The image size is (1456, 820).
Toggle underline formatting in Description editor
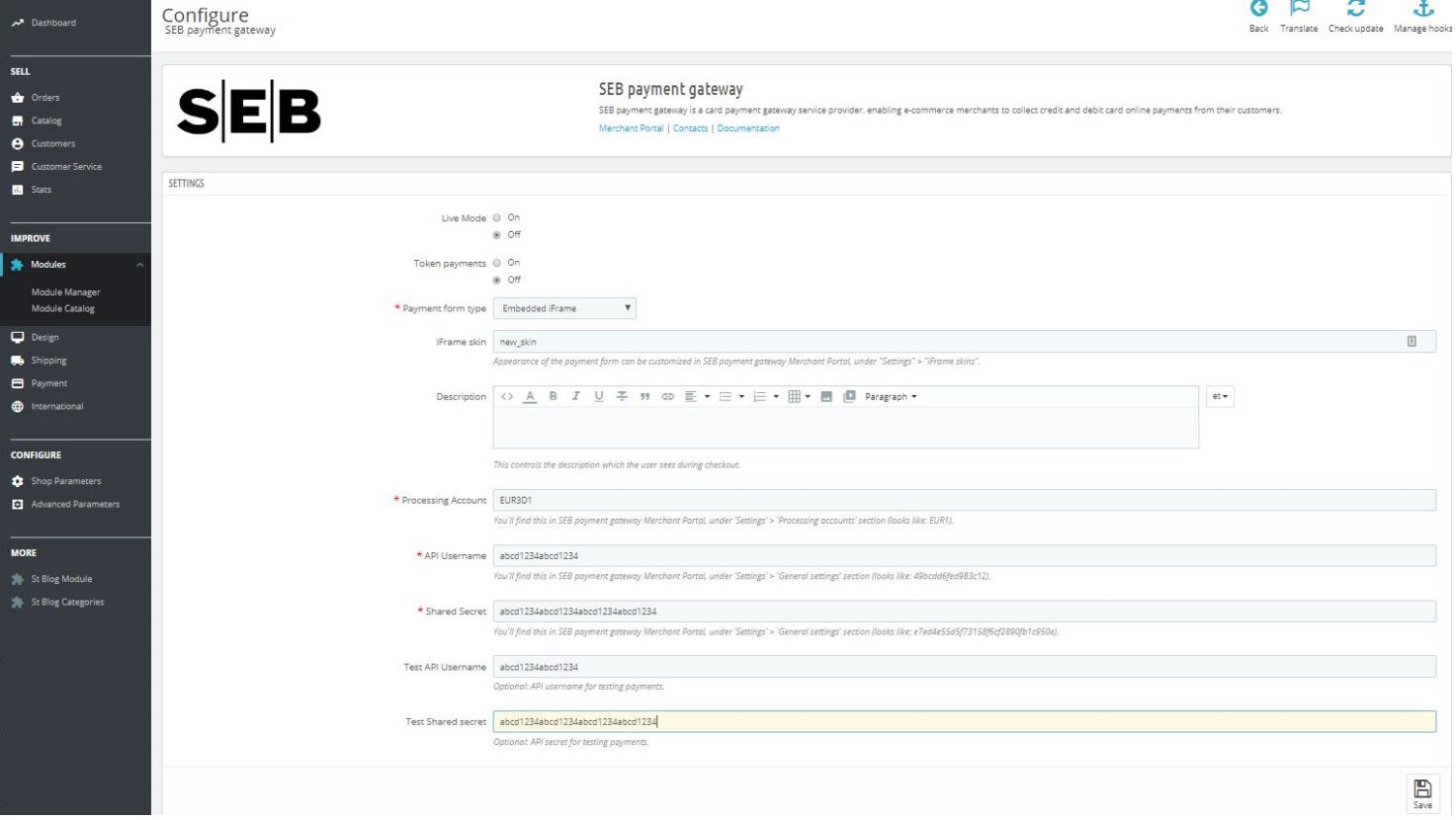(598, 397)
